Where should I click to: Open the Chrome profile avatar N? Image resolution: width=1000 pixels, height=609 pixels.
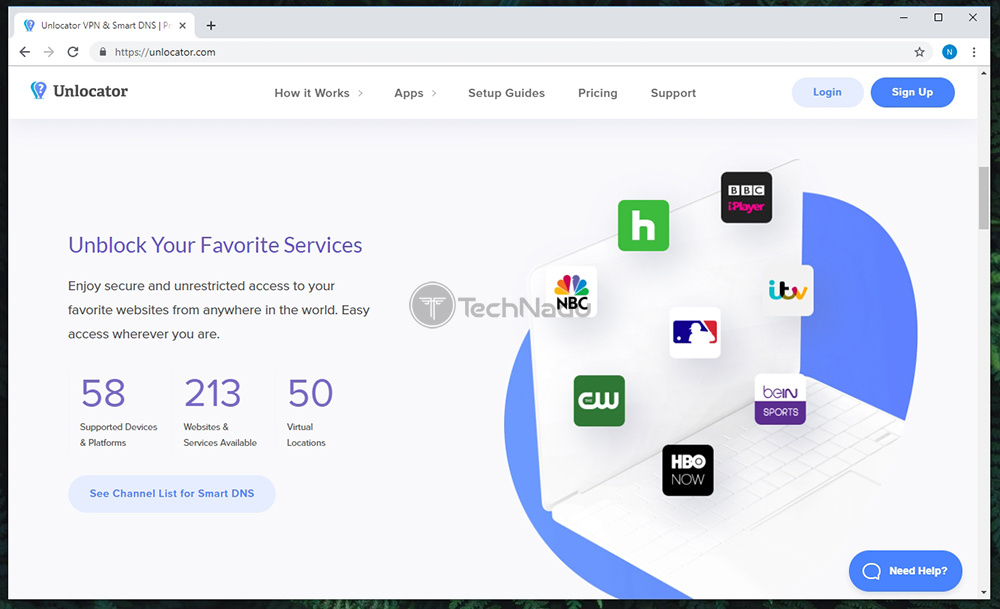949,52
